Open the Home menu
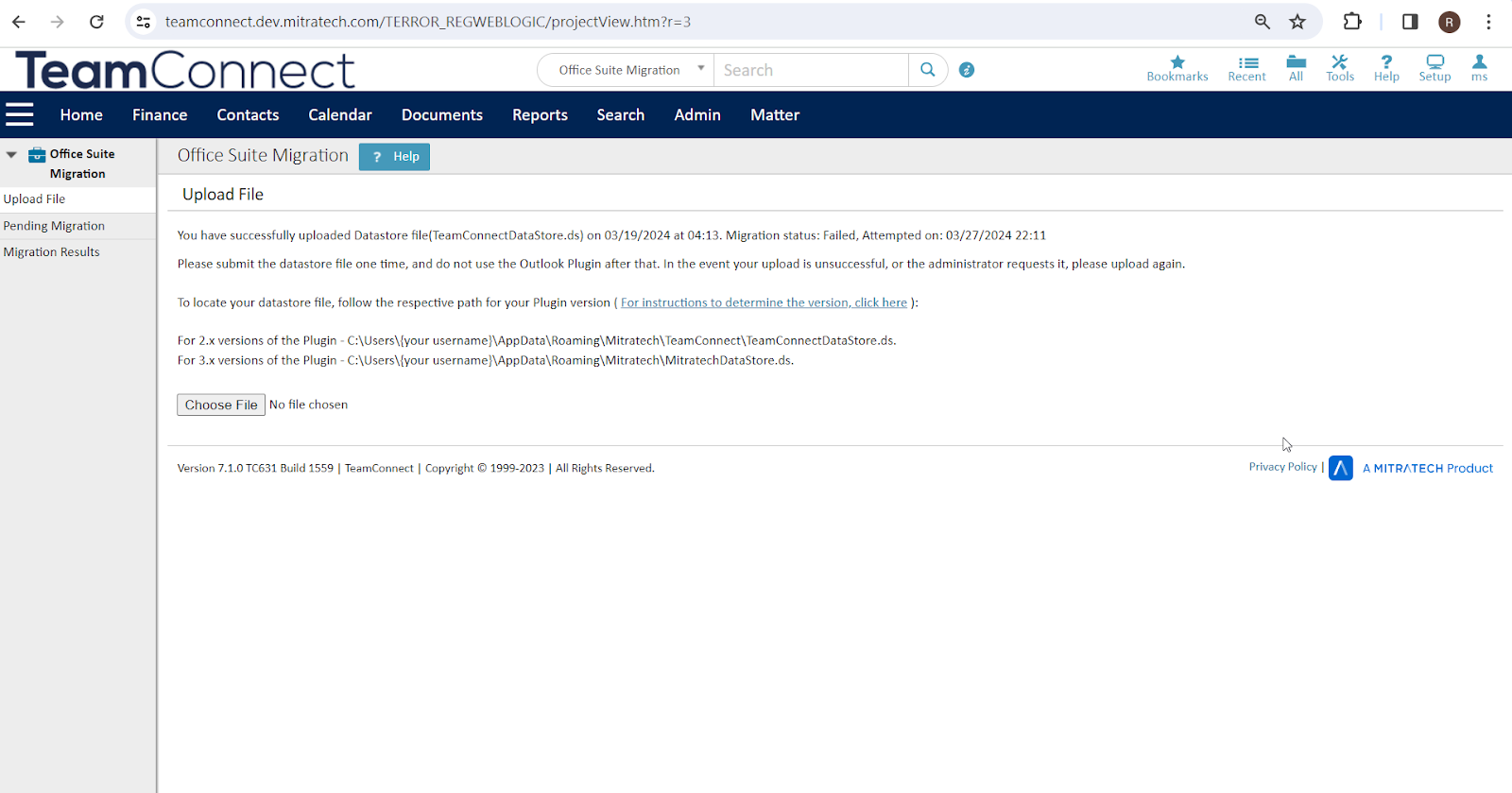The image size is (1512, 793). pyautogui.click(x=81, y=114)
